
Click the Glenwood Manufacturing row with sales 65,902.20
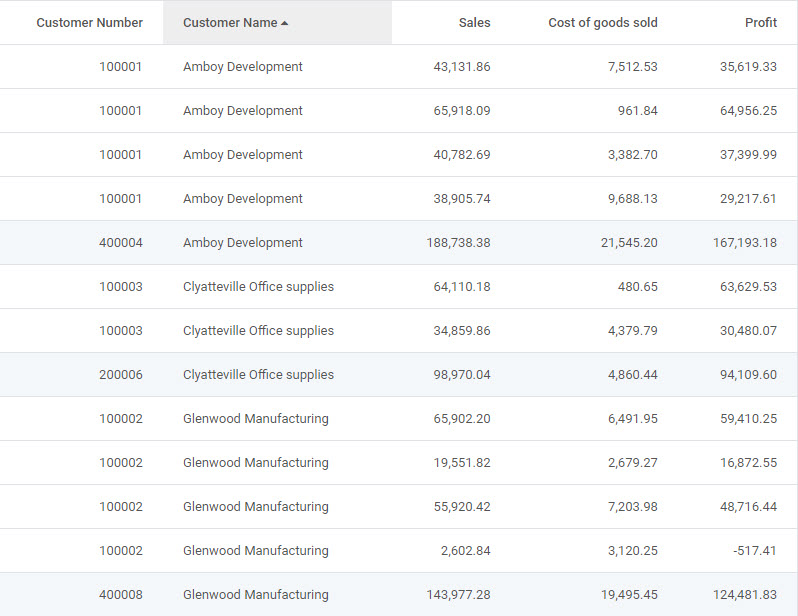pyautogui.click(x=398, y=418)
